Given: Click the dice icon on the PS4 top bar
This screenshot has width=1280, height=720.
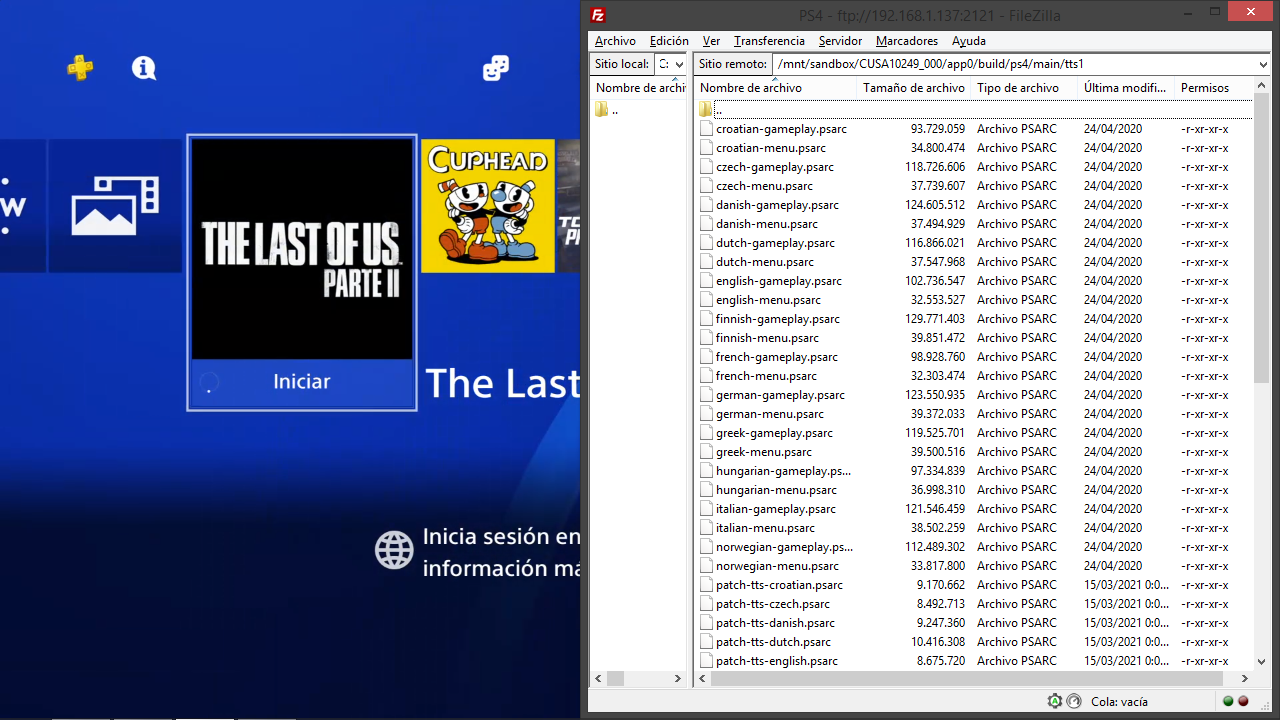Looking at the screenshot, I should pyautogui.click(x=495, y=68).
